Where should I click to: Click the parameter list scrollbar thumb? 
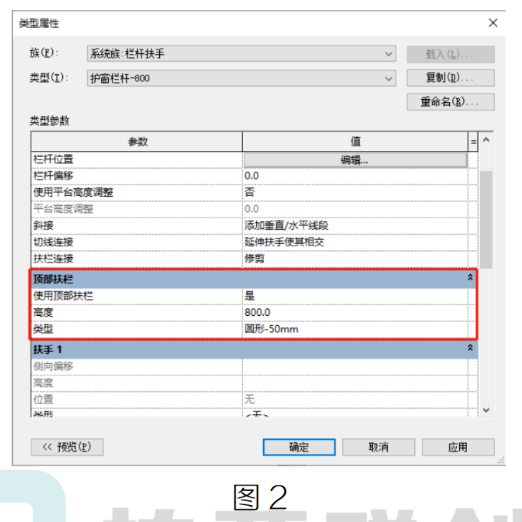pyautogui.click(x=486, y=220)
